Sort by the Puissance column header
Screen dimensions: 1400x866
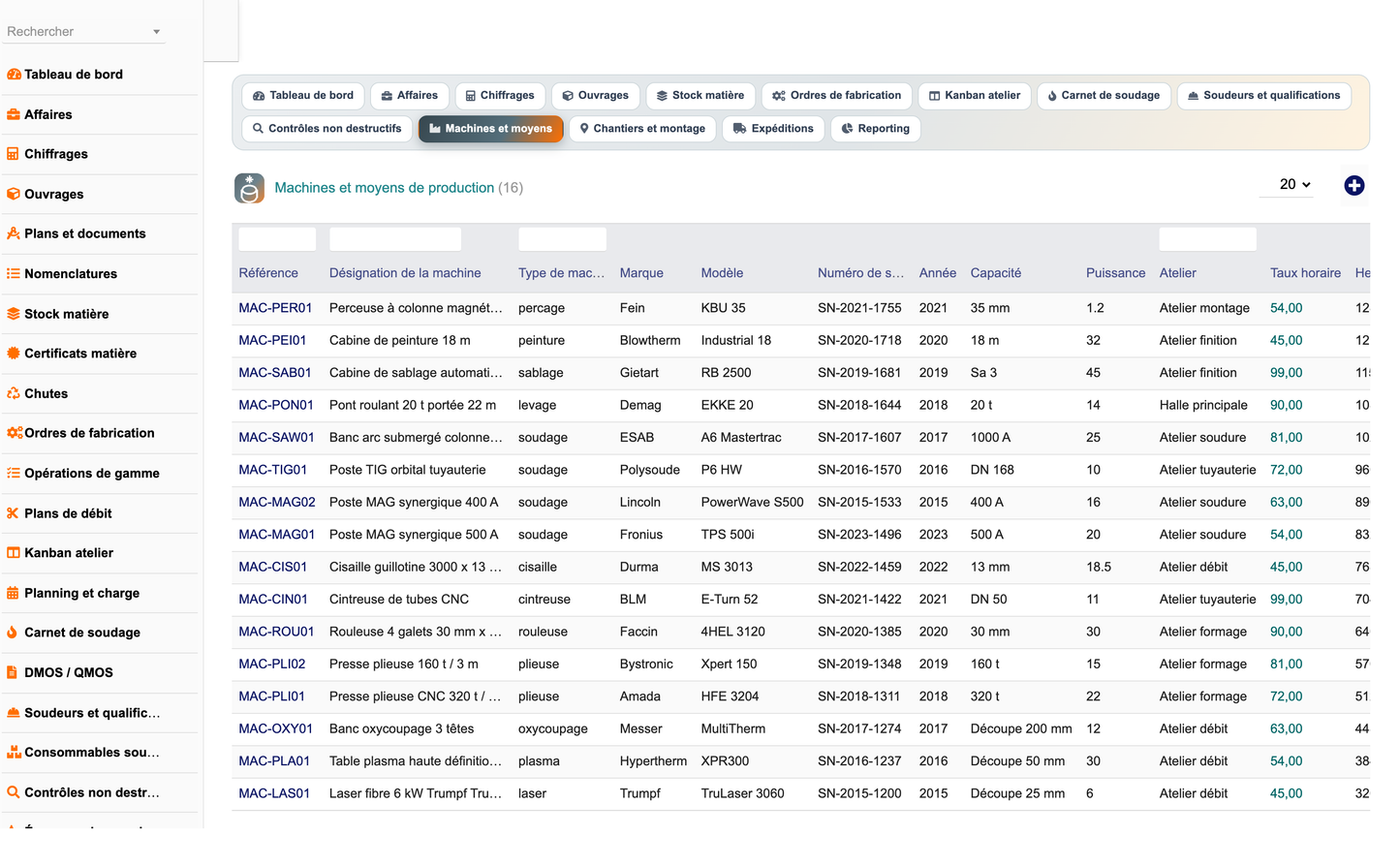(x=1115, y=273)
